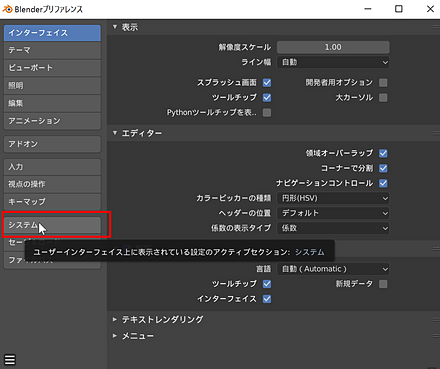Grab the テキストレンダリング panel drag handle
The height and width of the screenshot is (369, 440).
click(x=436, y=319)
